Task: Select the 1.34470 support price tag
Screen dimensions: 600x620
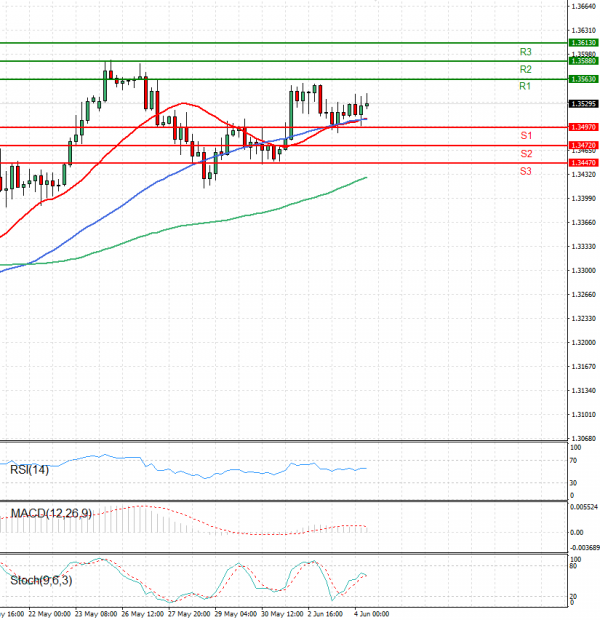Action: 583,162
